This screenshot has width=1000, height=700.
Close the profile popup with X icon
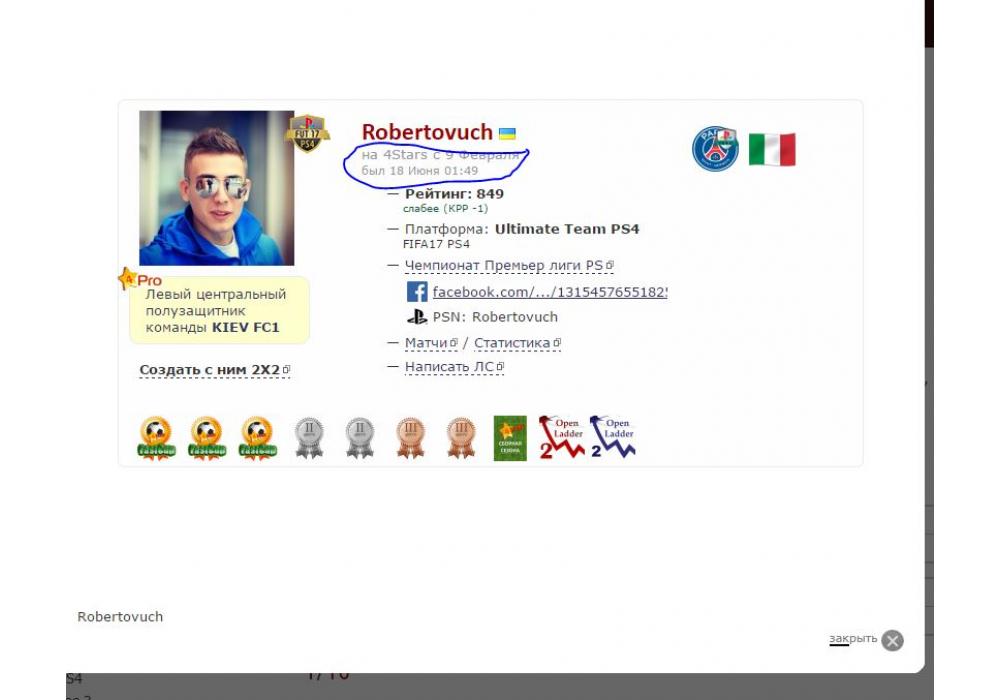pyautogui.click(x=892, y=640)
